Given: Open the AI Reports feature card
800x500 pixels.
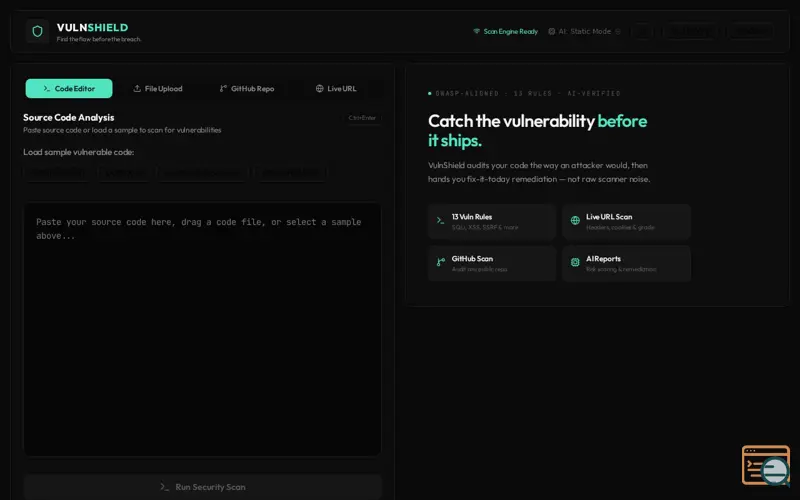Looking at the screenshot, I should click(627, 263).
